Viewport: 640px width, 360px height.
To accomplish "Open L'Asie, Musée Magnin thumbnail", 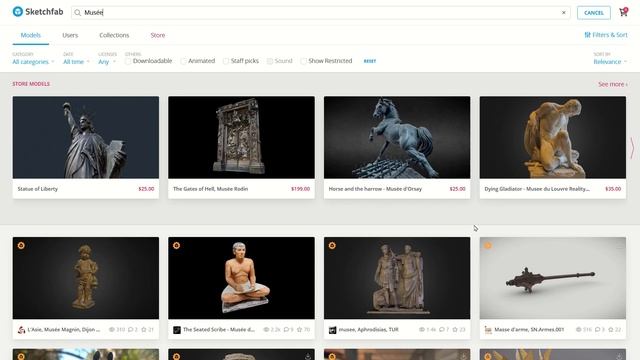I will [x=86, y=278].
